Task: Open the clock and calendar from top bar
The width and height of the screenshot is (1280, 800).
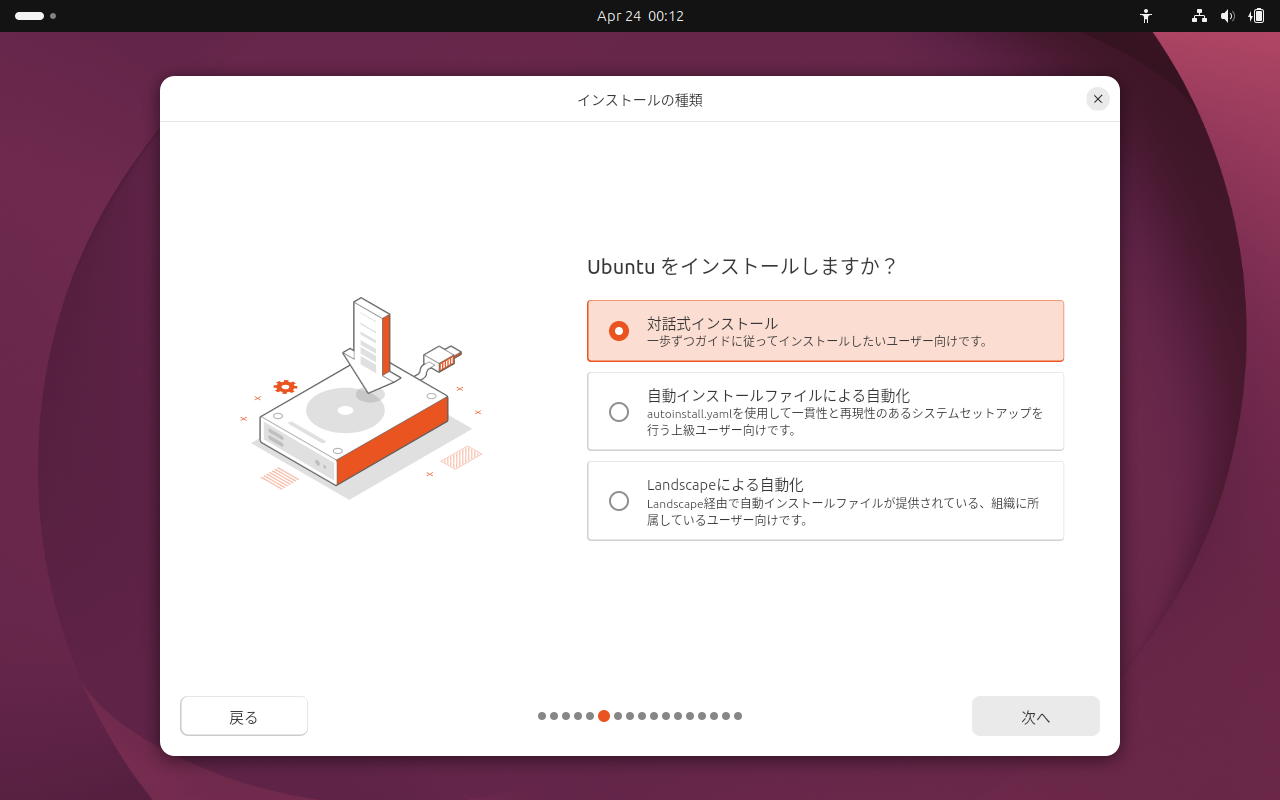Action: 640,16
